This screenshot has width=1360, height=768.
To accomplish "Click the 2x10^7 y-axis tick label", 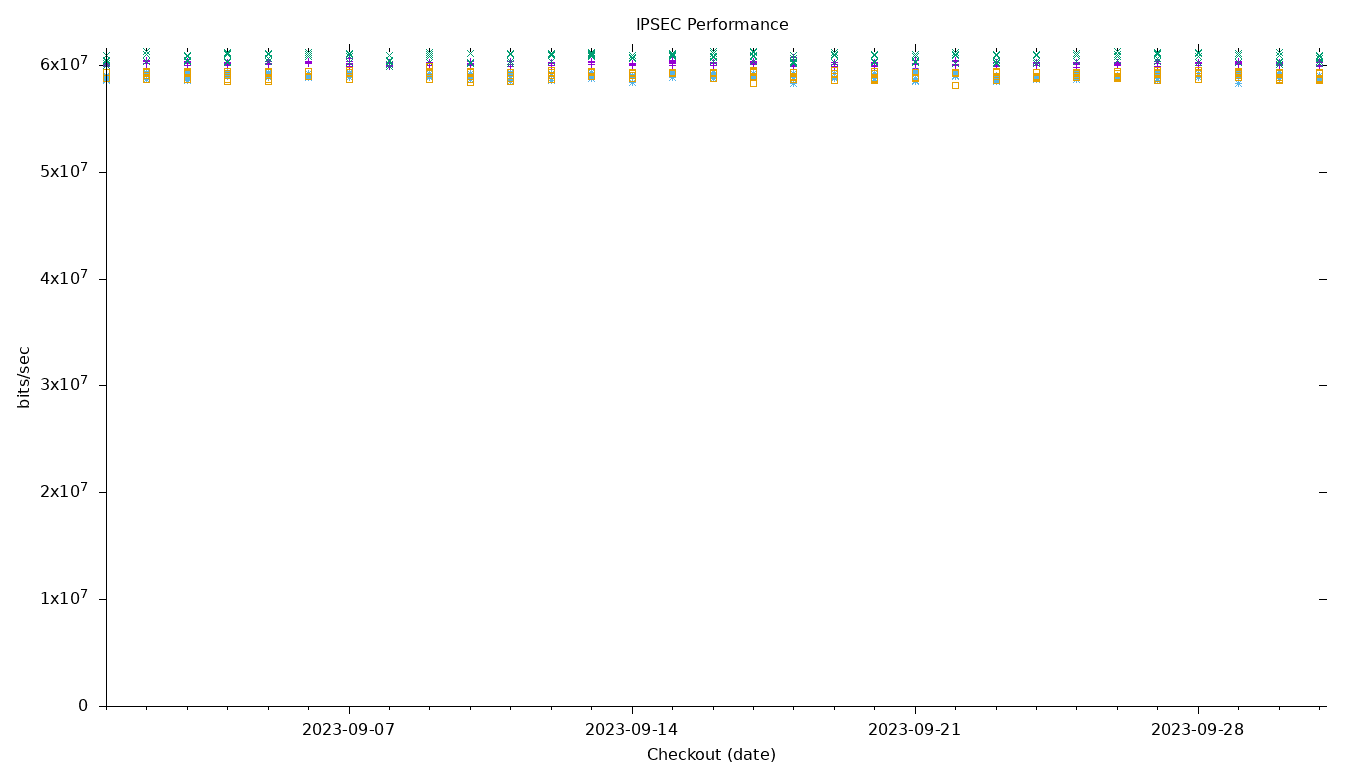I will tap(64, 491).
